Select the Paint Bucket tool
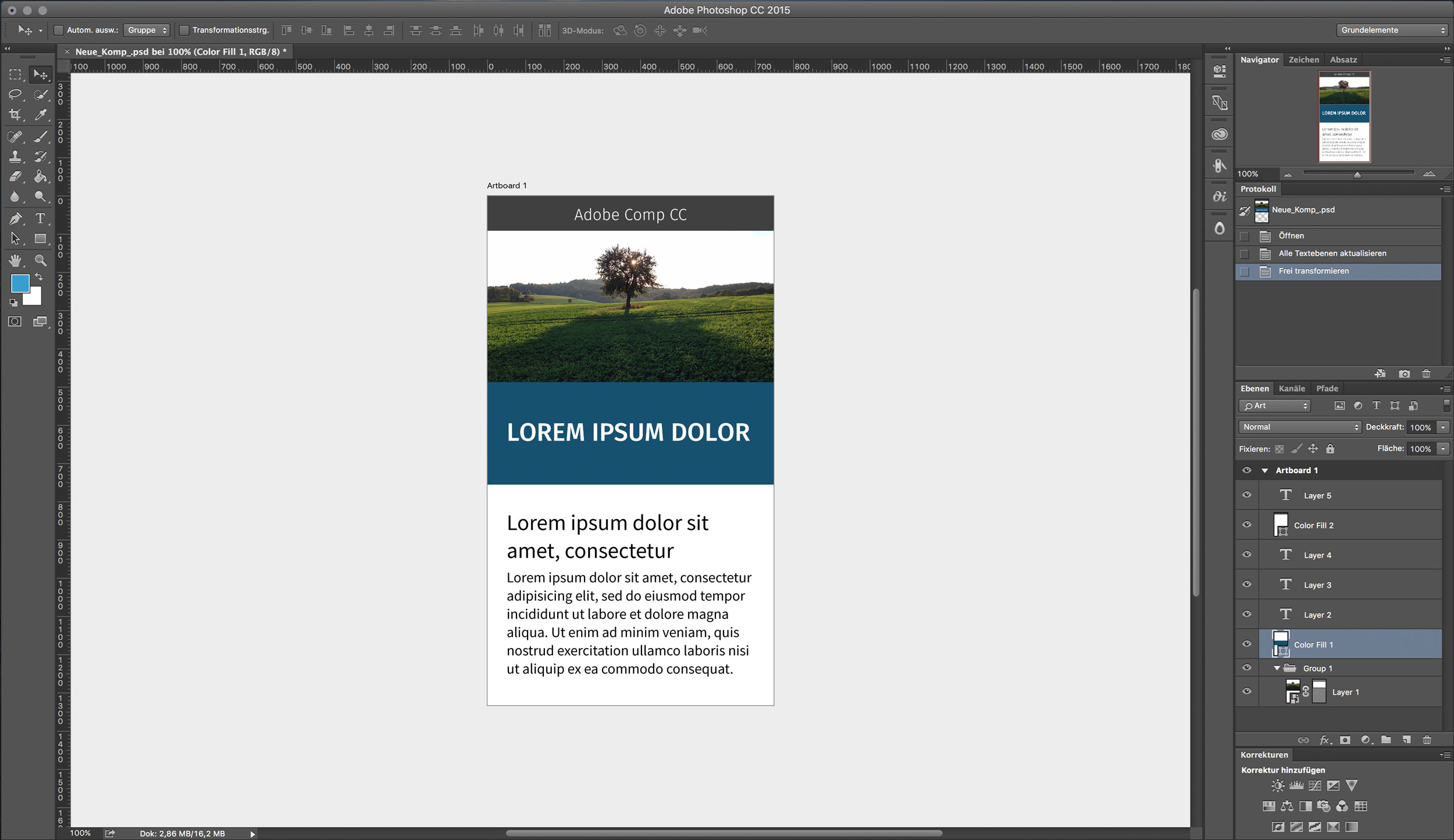Image resolution: width=1454 pixels, height=840 pixels. [x=40, y=176]
